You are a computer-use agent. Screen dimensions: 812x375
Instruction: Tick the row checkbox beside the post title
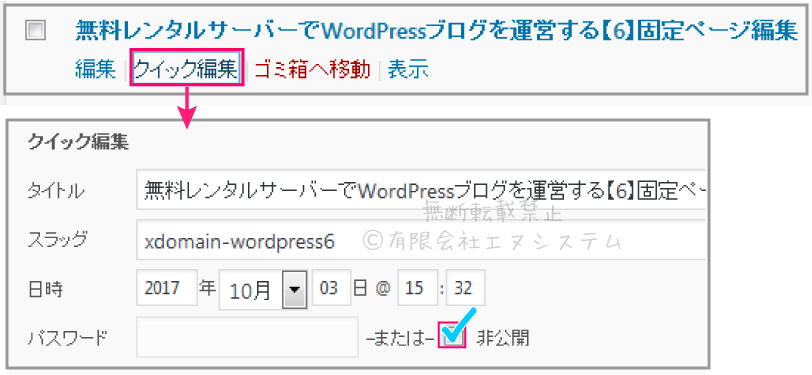[35, 31]
